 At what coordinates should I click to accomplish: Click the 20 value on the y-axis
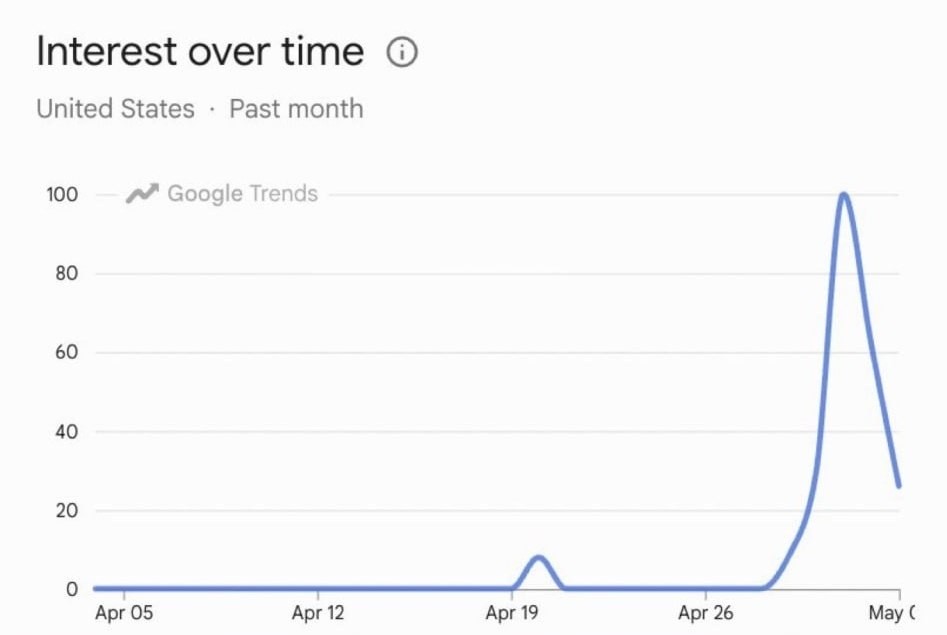[66, 511]
